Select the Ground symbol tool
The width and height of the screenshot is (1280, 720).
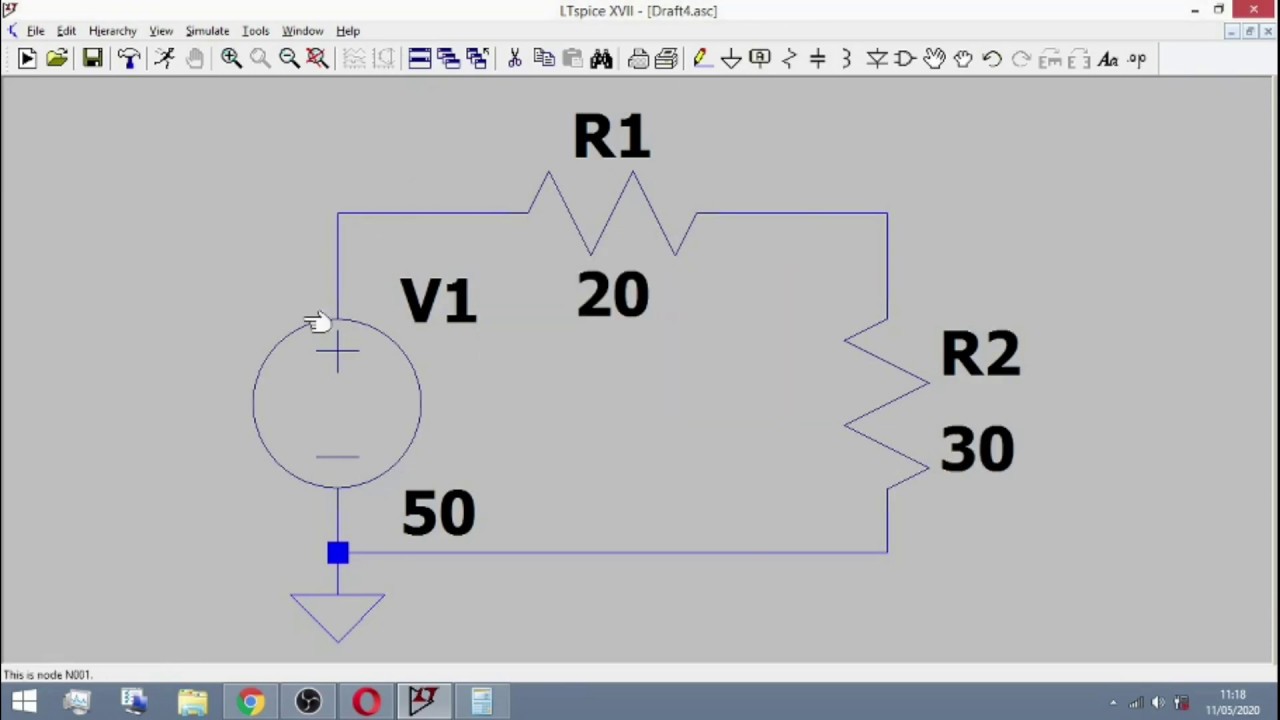pyautogui.click(x=731, y=59)
